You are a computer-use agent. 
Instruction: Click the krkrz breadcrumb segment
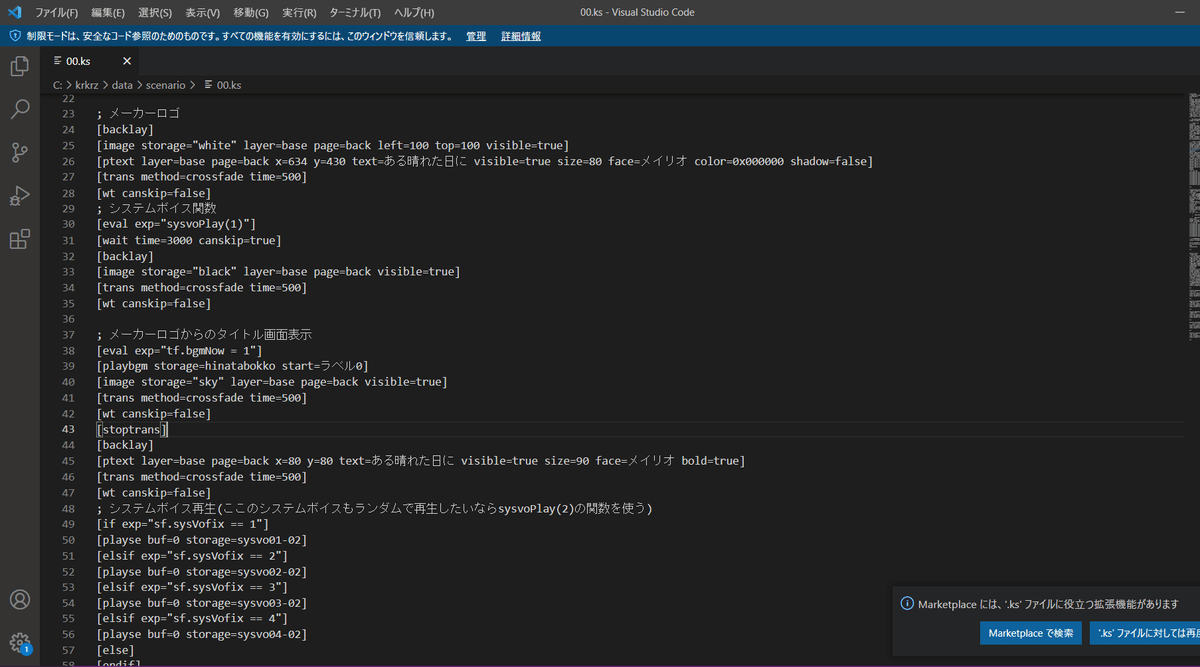89,85
